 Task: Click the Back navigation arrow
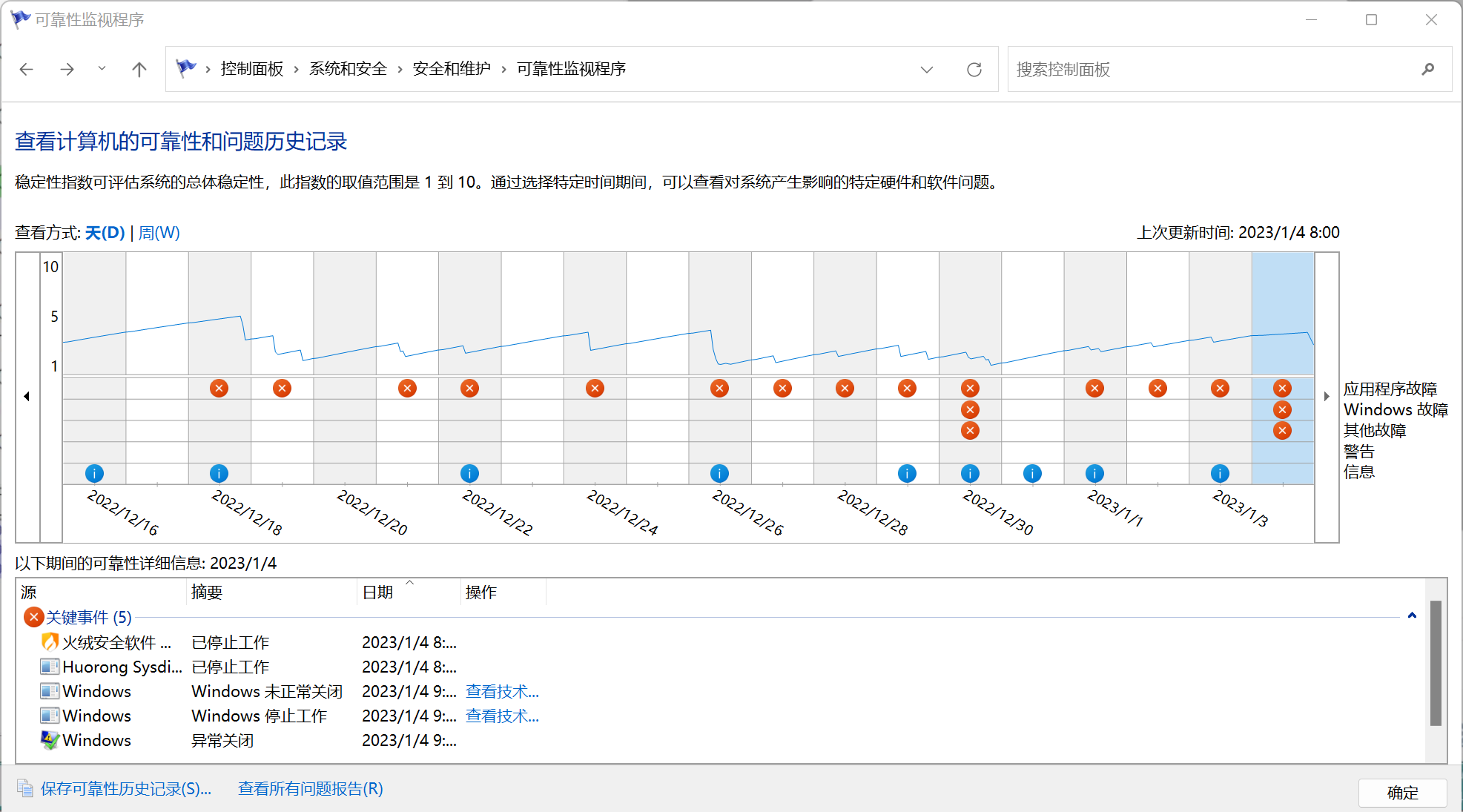click(27, 70)
